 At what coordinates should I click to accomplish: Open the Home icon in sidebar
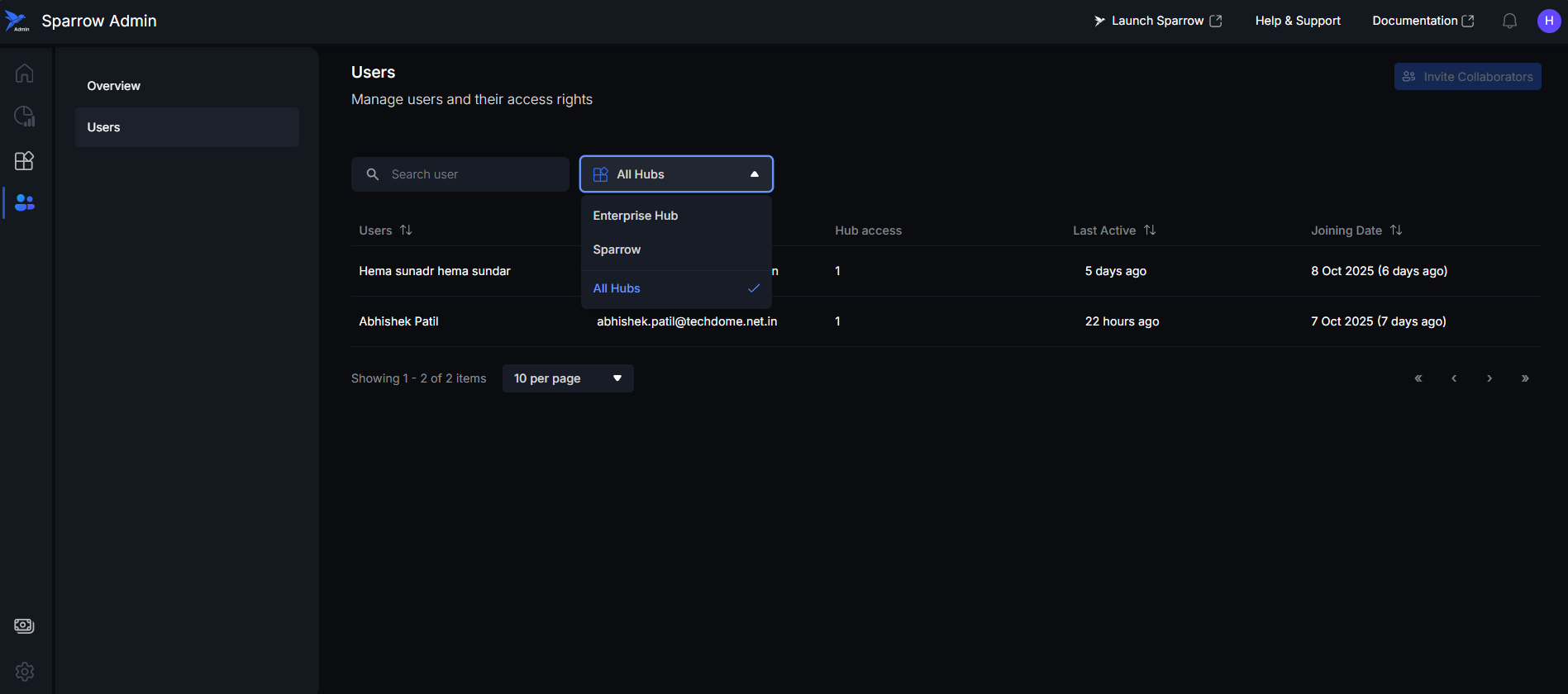[24, 74]
